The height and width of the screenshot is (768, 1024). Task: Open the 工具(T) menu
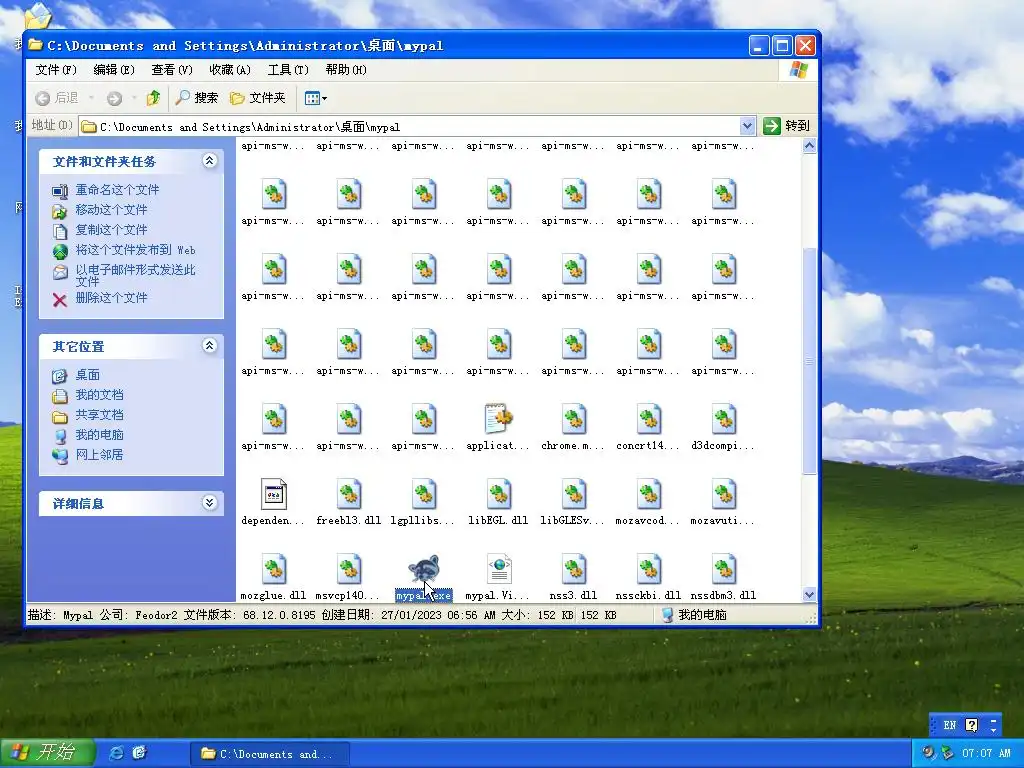click(x=288, y=70)
